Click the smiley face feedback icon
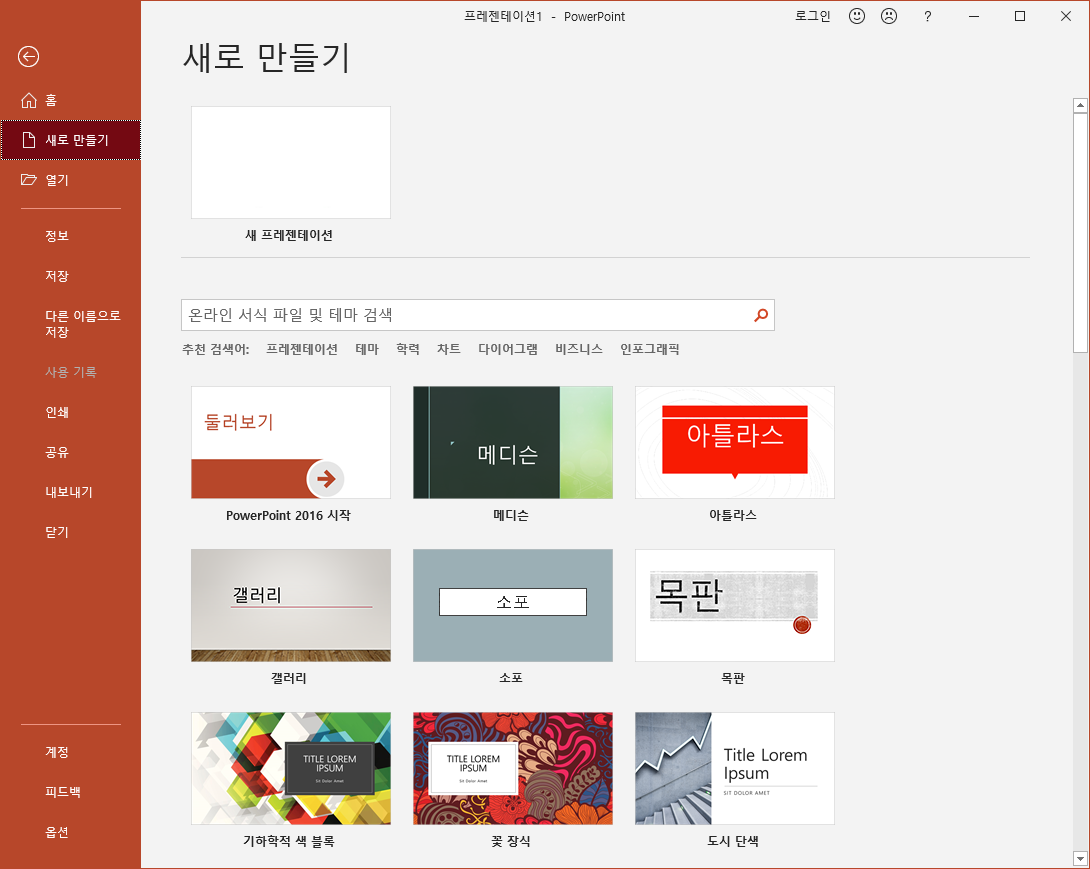 [x=857, y=16]
